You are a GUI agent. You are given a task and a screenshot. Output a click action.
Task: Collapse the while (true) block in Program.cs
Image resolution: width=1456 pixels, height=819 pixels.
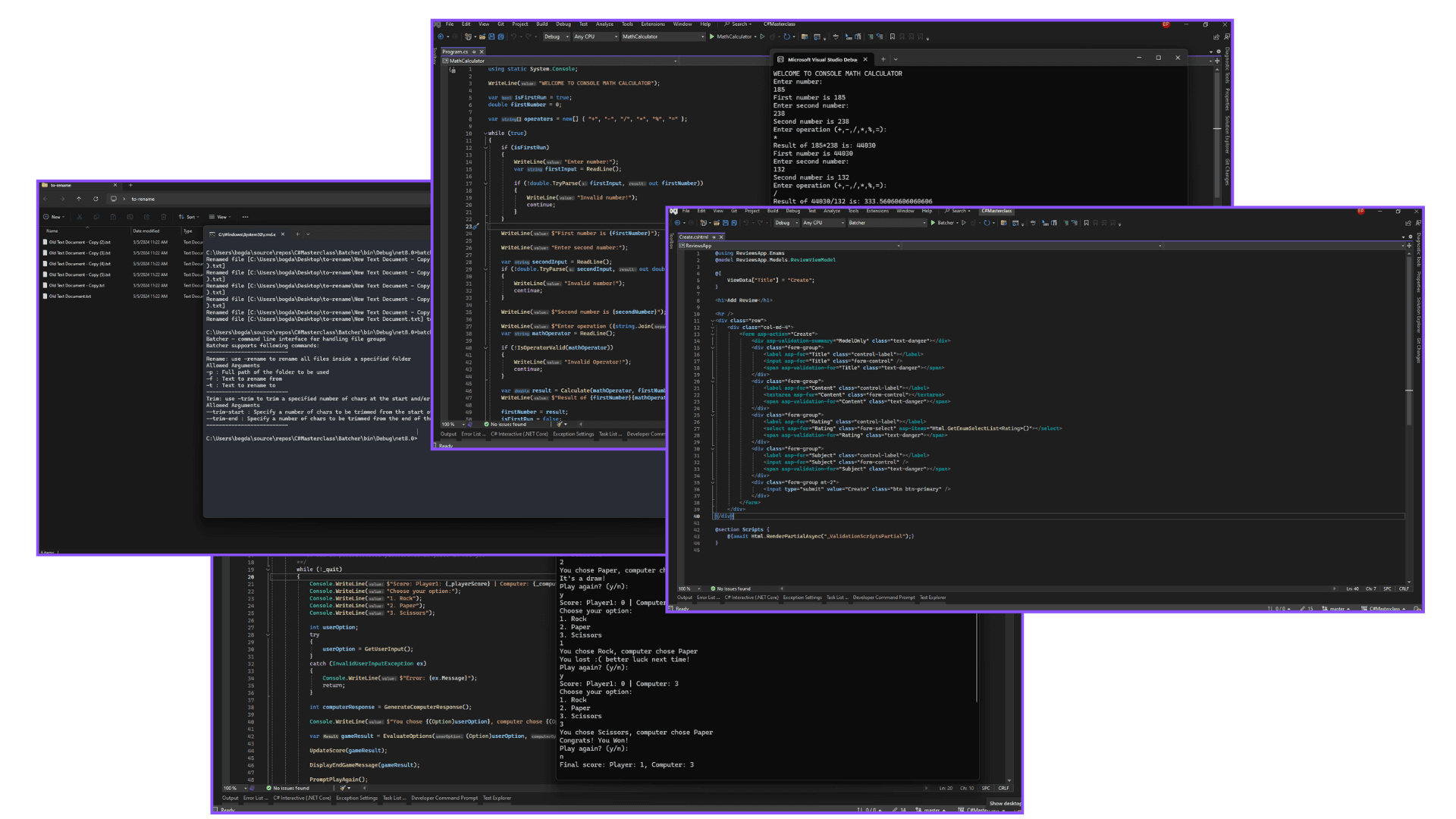(485, 133)
